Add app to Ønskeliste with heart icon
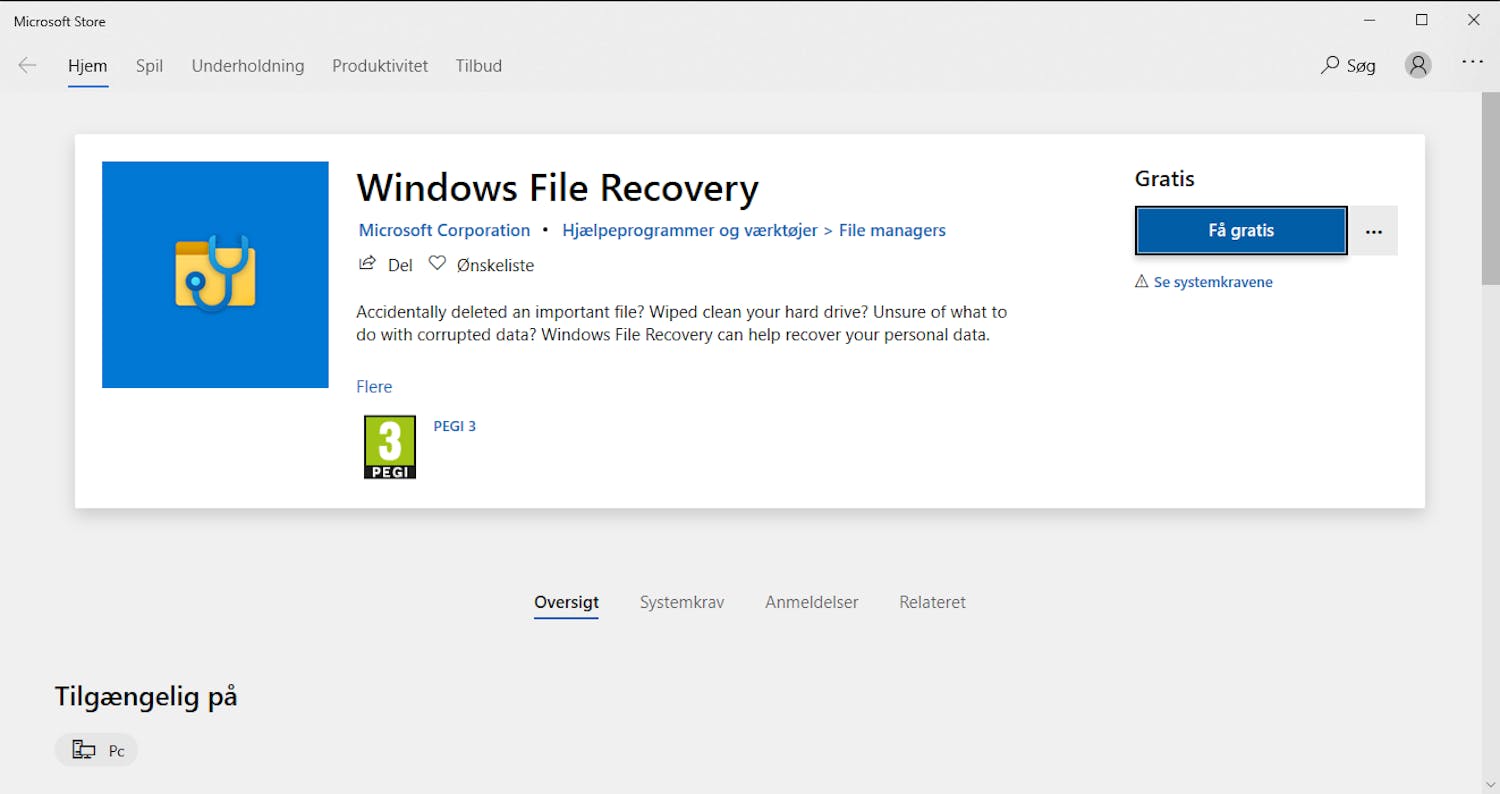The width and height of the screenshot is (1500, 794). point(437,263)
